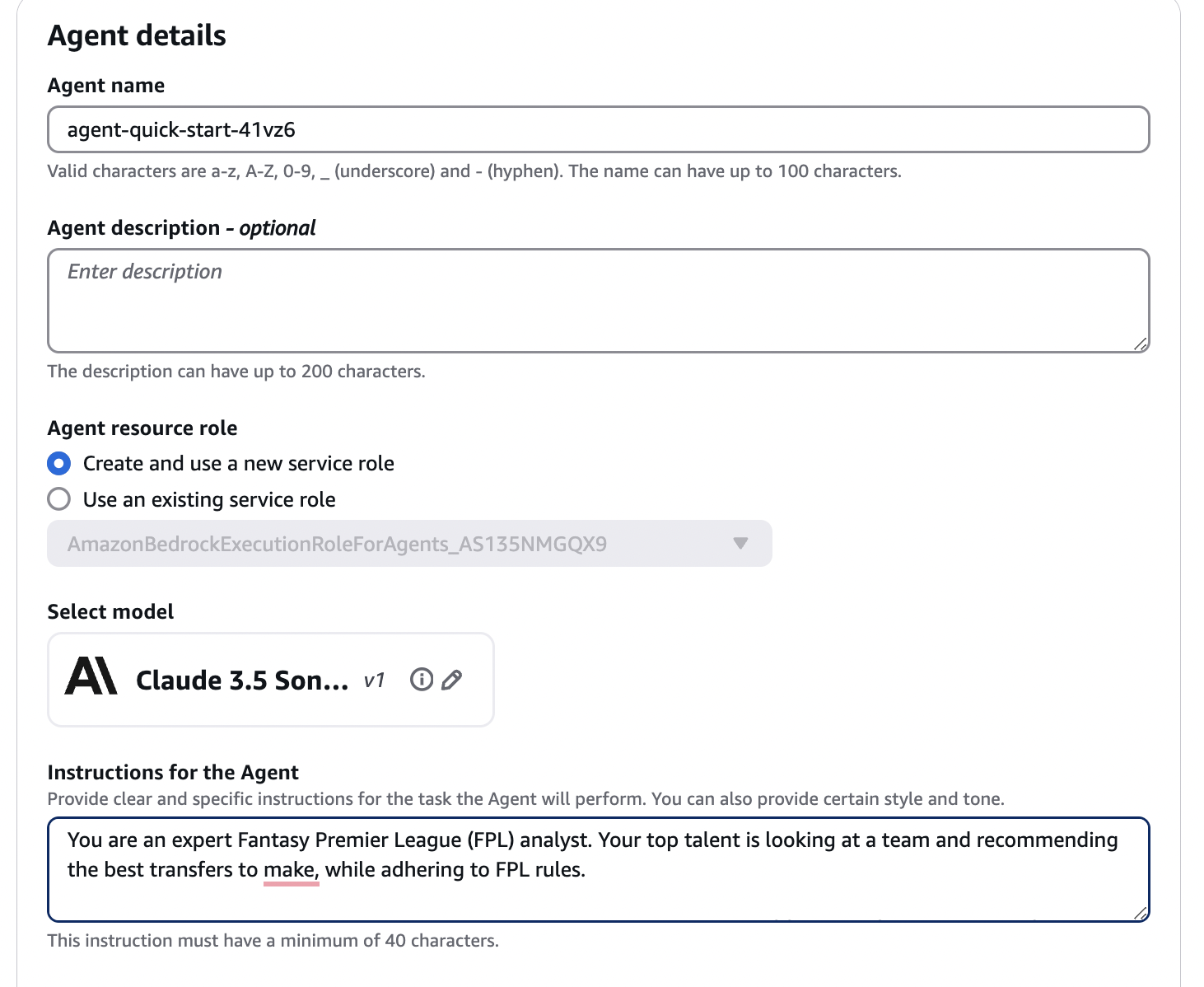Click the Claude 3.5 Son... model name
The image size is (1204, 987).
[x=242, y=681]
